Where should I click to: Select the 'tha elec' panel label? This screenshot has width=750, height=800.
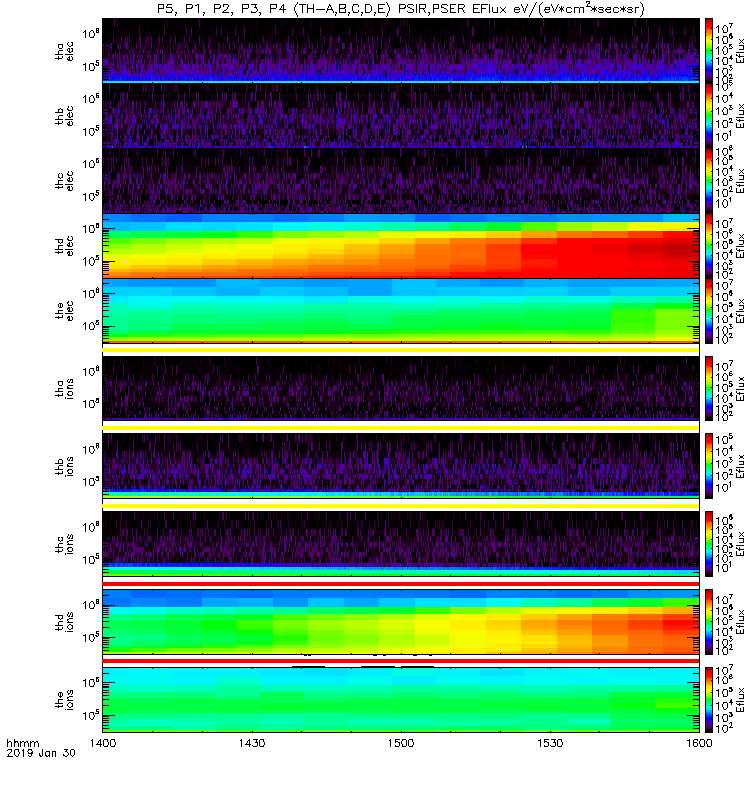pos(64,51)
